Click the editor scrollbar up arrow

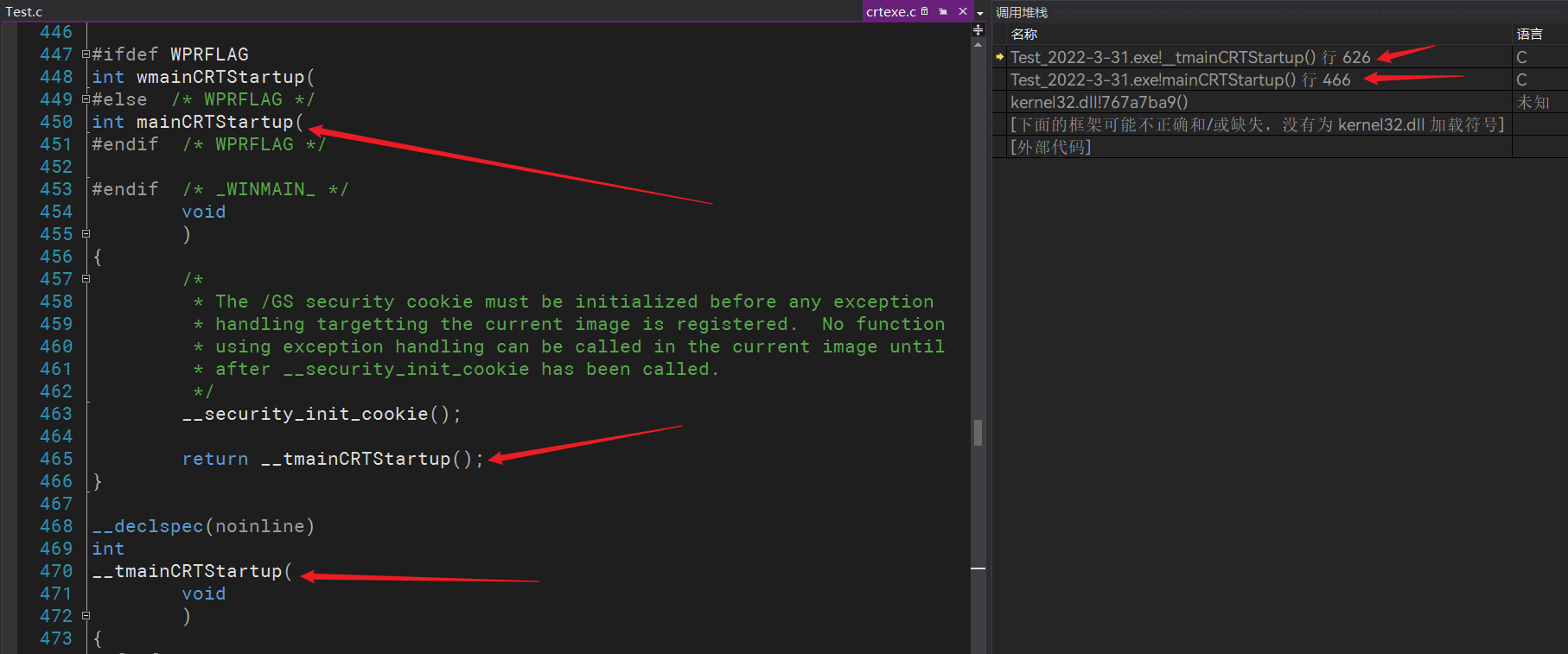pos(978,43)
